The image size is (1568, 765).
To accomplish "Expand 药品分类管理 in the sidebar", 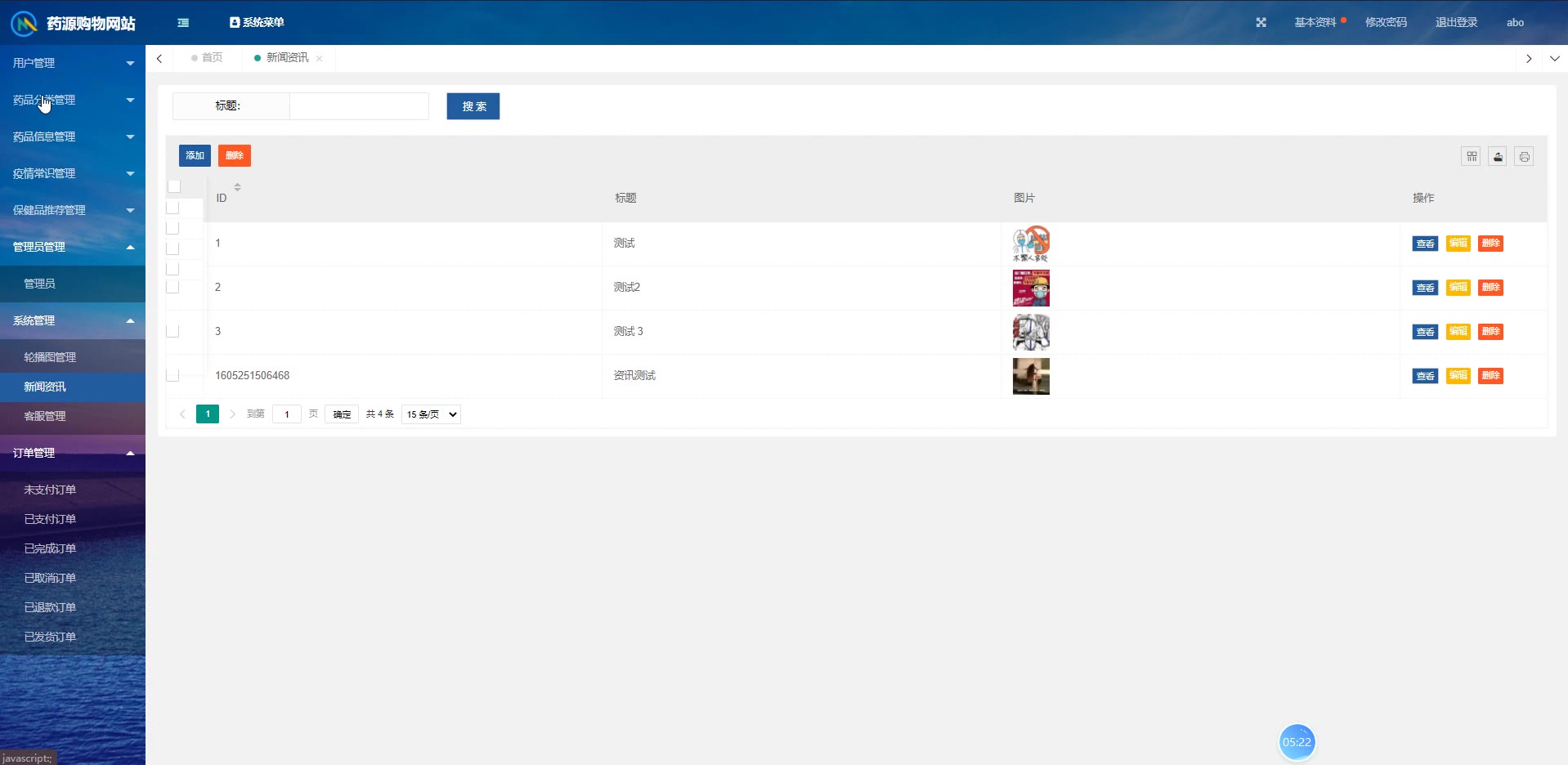I will tap(73, 100).
